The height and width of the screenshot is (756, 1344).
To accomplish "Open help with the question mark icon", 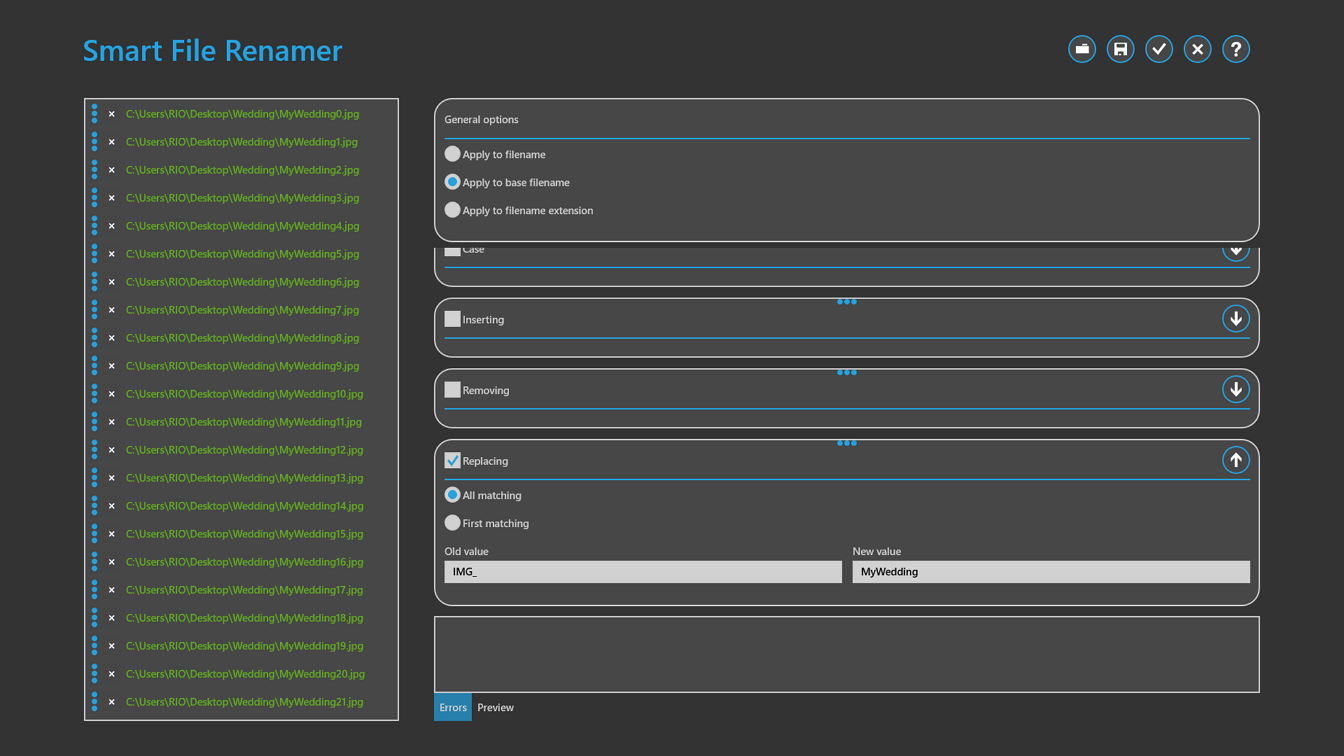I will coord(1236,49).
